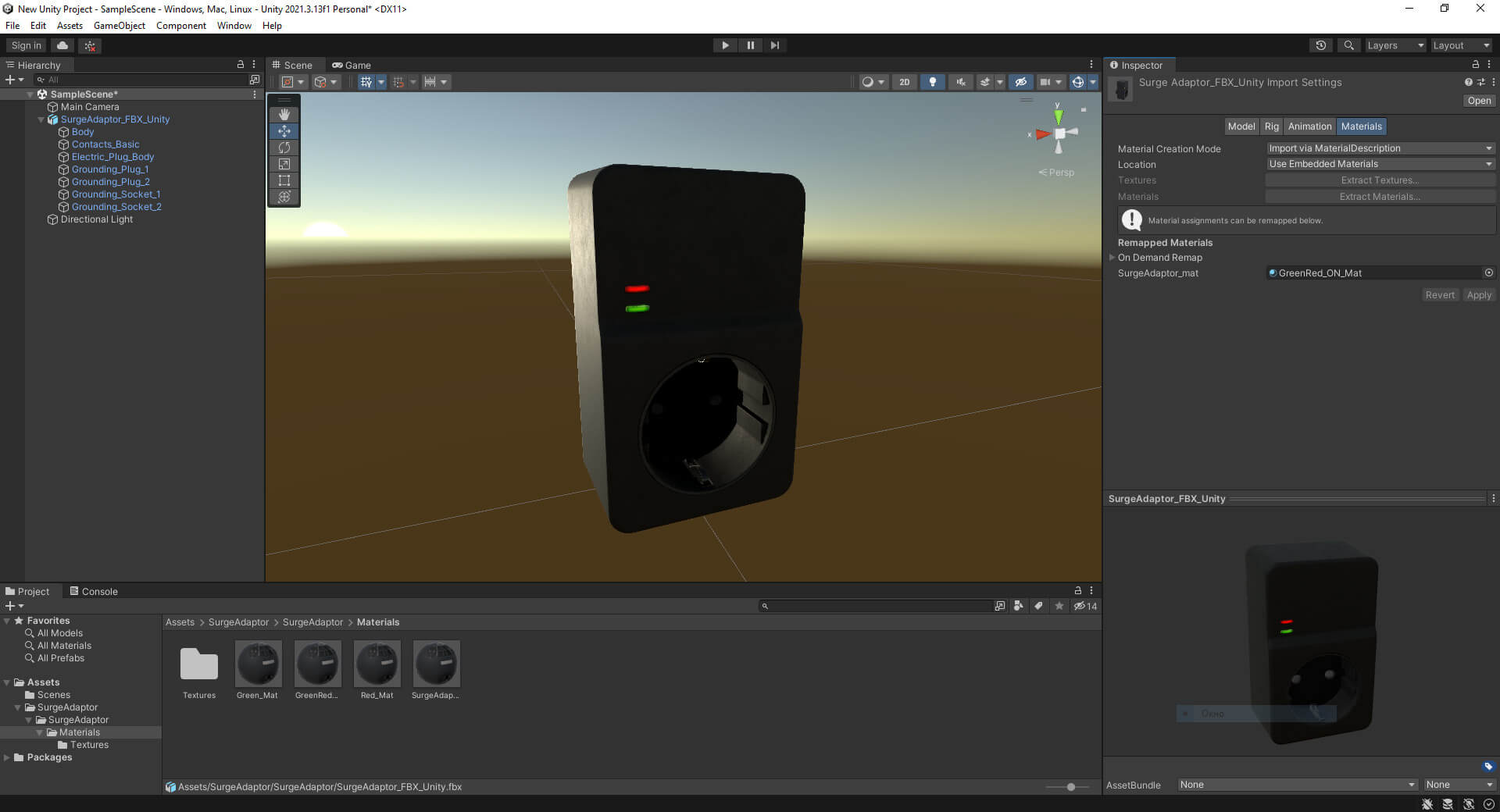This screenshot has width=1500, height=812.
Task: Click the Open button in Inspector
Action: tap(1478, 101)
